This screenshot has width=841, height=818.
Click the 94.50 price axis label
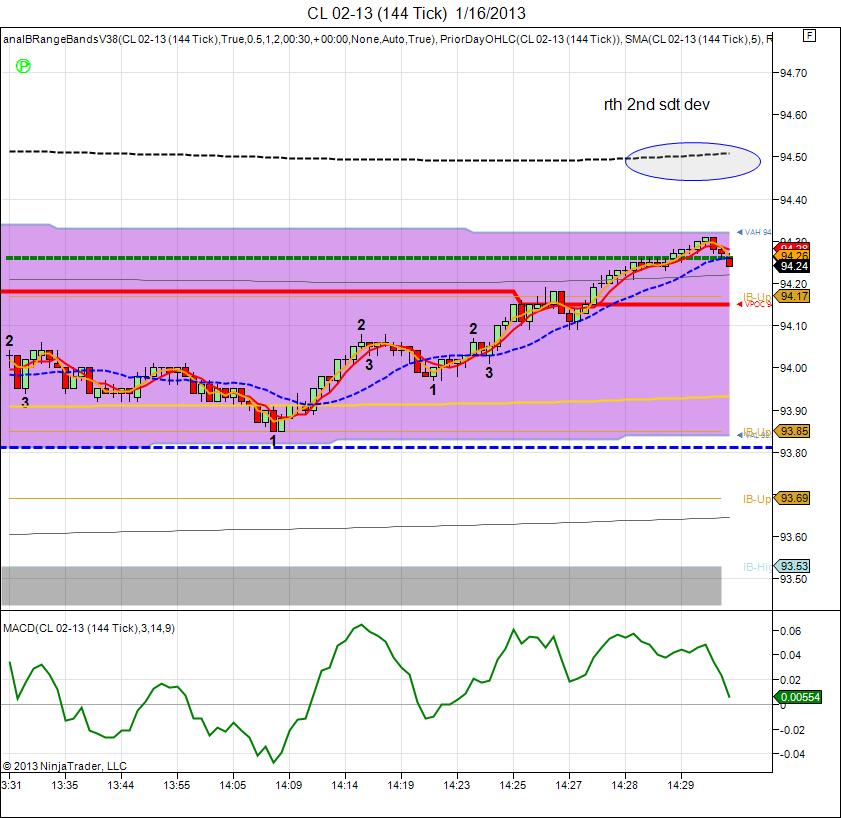coord(793,157)
